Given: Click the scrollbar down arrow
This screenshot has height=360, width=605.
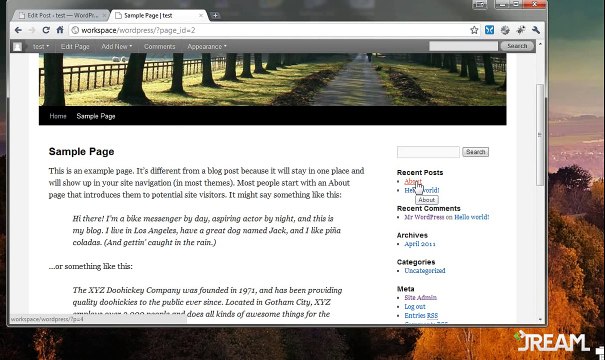Looking at the screenshot, I should pos(540,319).
